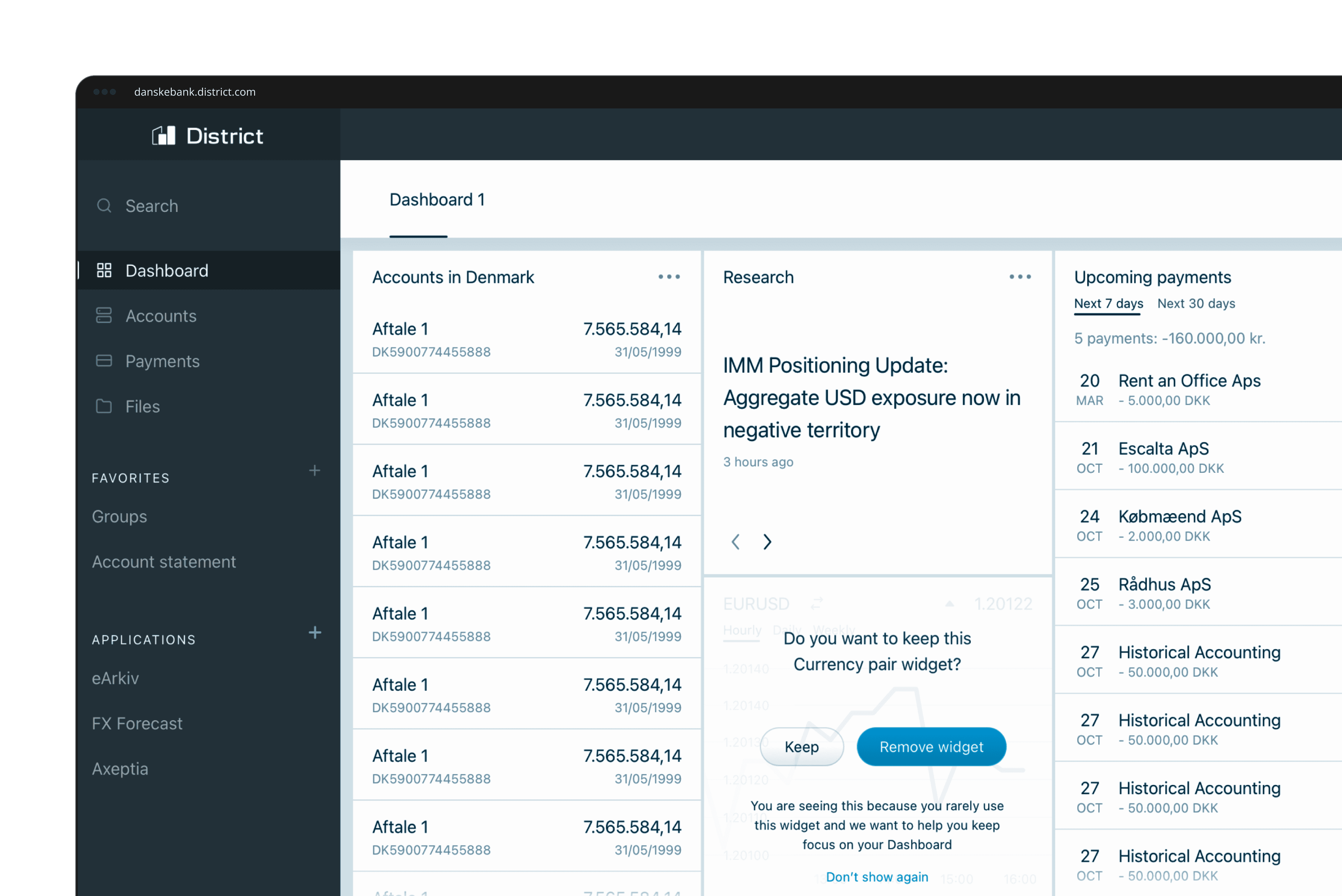
Task: Click the Upcoming payments widget title
Action: (x=1152, y=277)
